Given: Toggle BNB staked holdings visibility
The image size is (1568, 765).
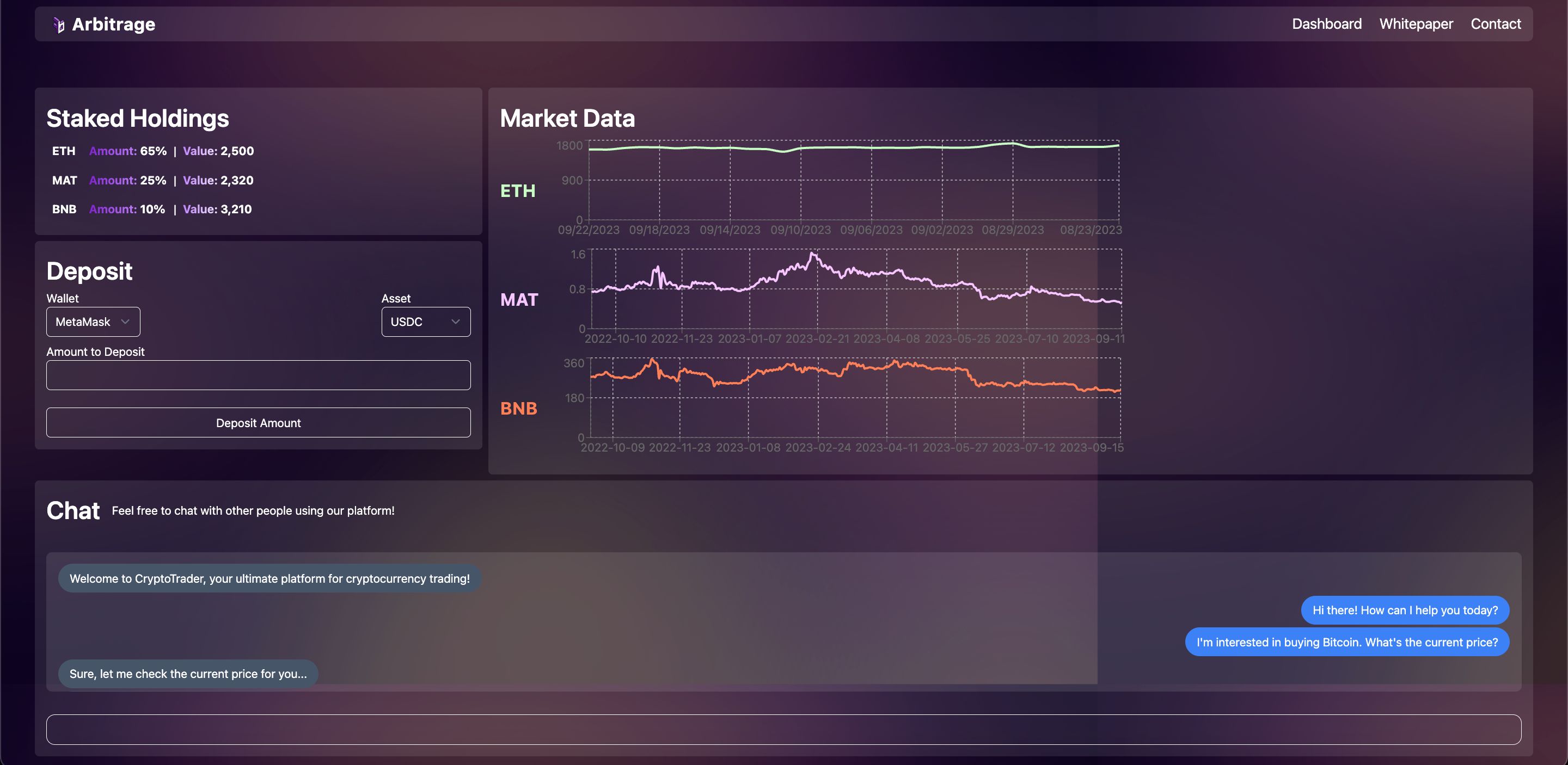Looking at the screenshot, I should pos(64,209).
